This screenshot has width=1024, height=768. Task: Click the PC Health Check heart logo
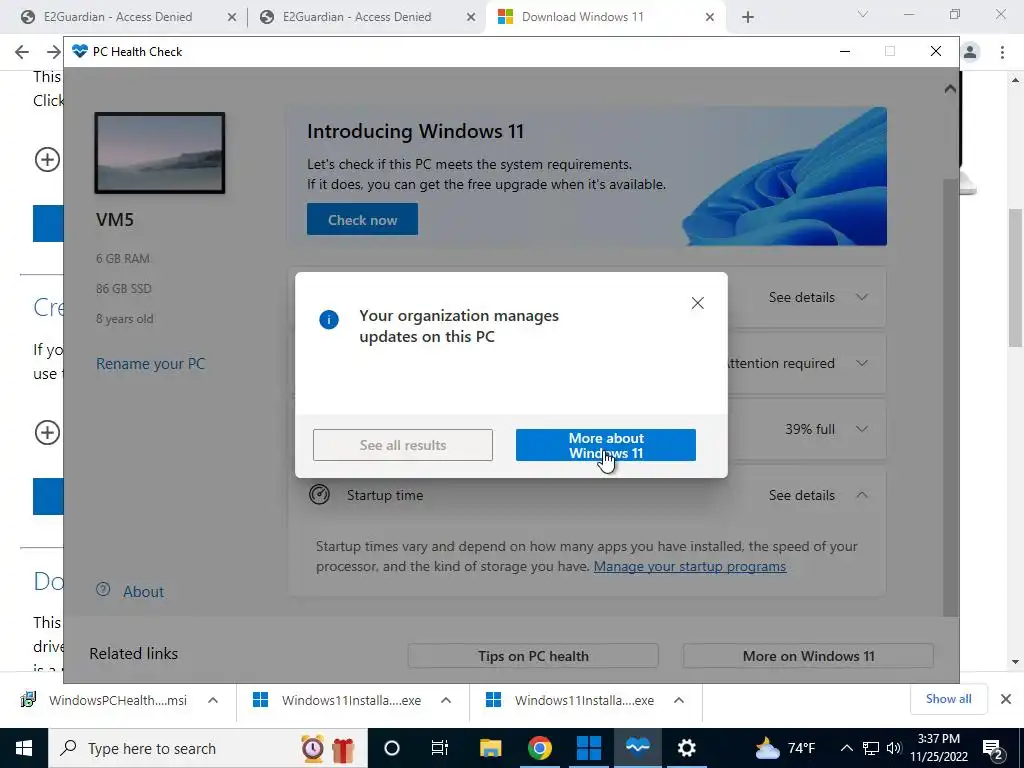80,51
